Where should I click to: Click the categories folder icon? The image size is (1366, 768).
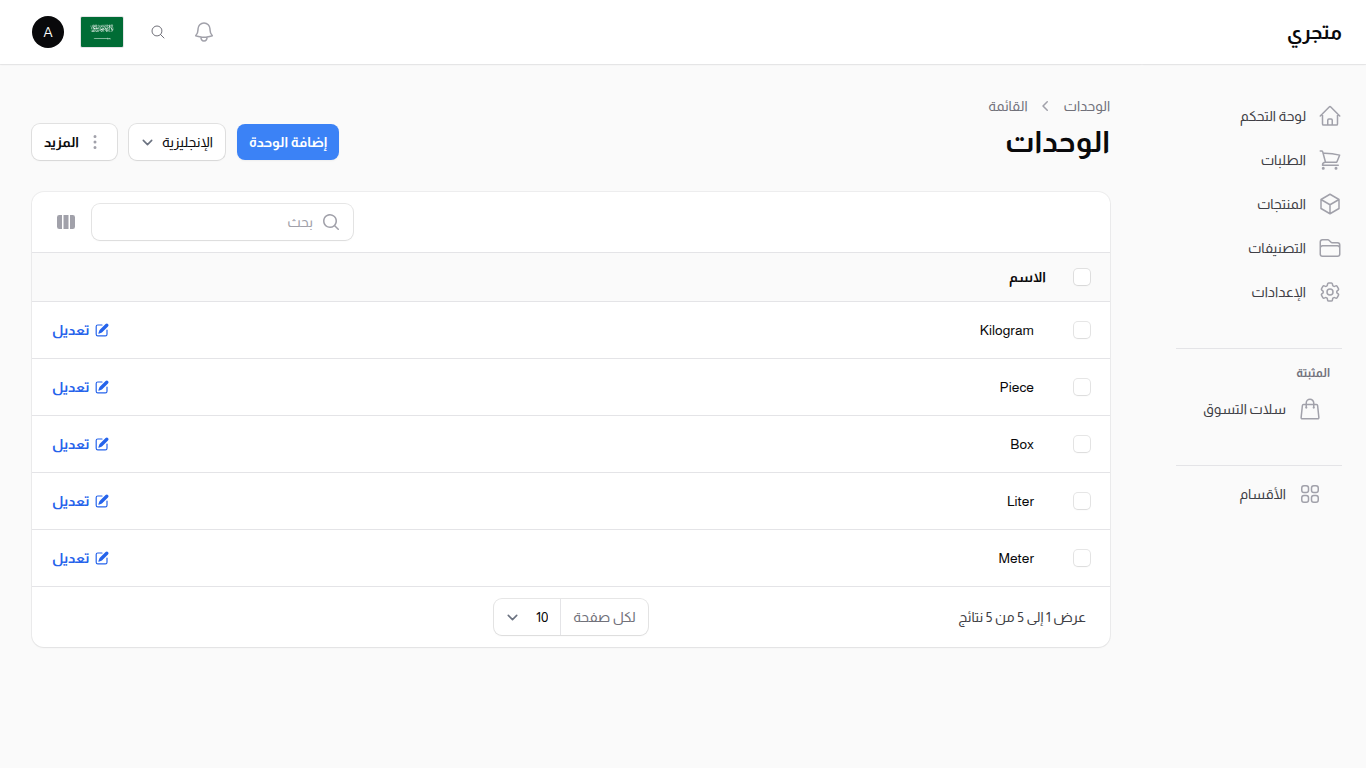[1330, 247]
